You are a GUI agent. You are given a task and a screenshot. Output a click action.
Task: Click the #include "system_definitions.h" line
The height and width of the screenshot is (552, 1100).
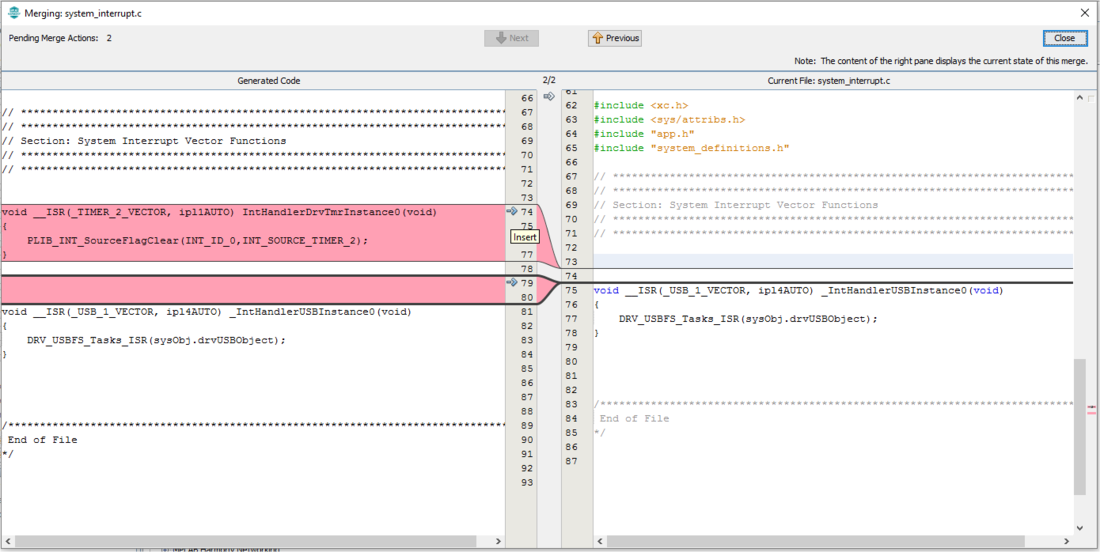[692, 148]
